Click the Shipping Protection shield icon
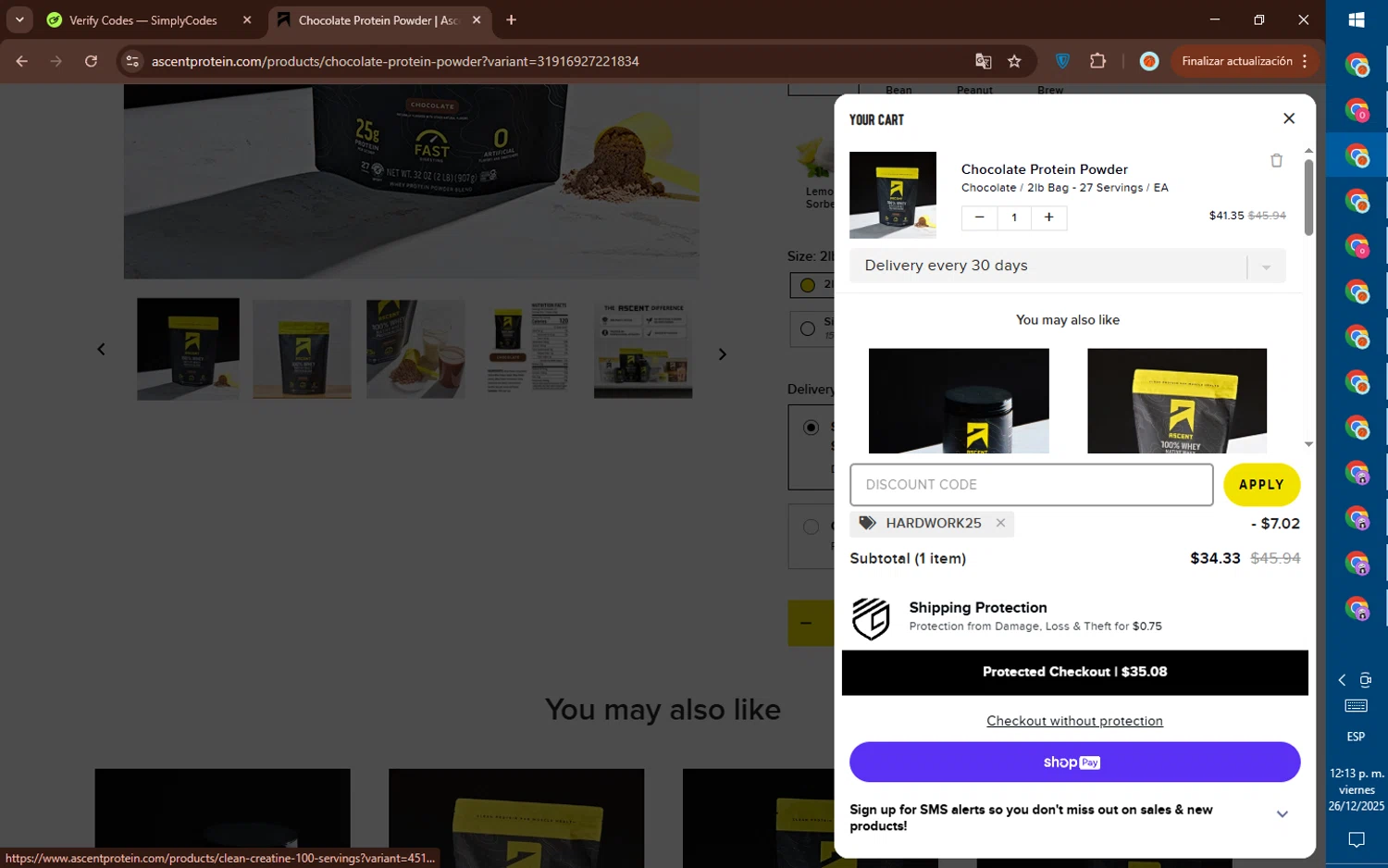Screen dimensions: 1388x868 click(871, 618)
